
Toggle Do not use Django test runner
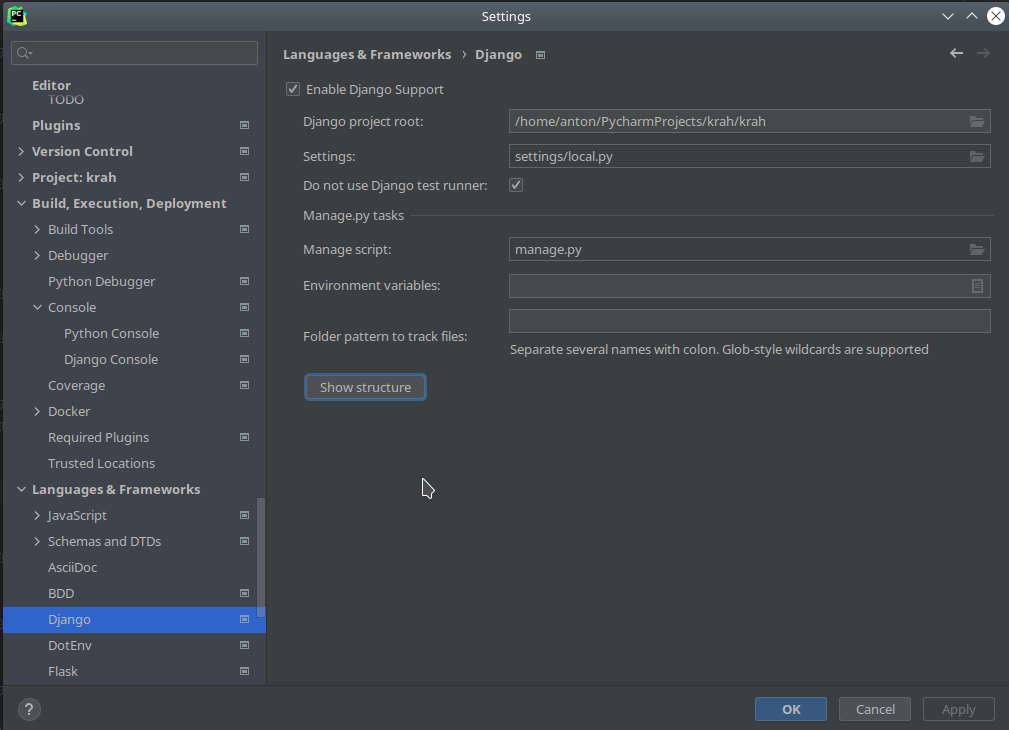tap(516, 185)
